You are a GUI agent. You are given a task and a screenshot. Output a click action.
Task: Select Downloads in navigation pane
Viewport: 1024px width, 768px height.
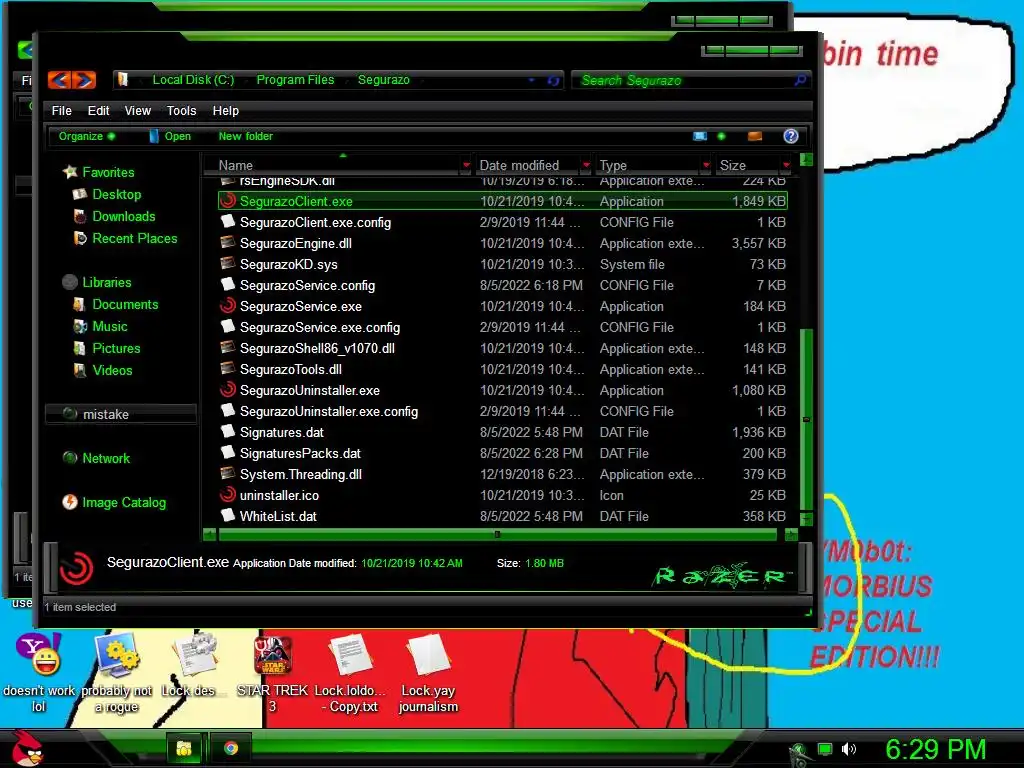point(124,216)
